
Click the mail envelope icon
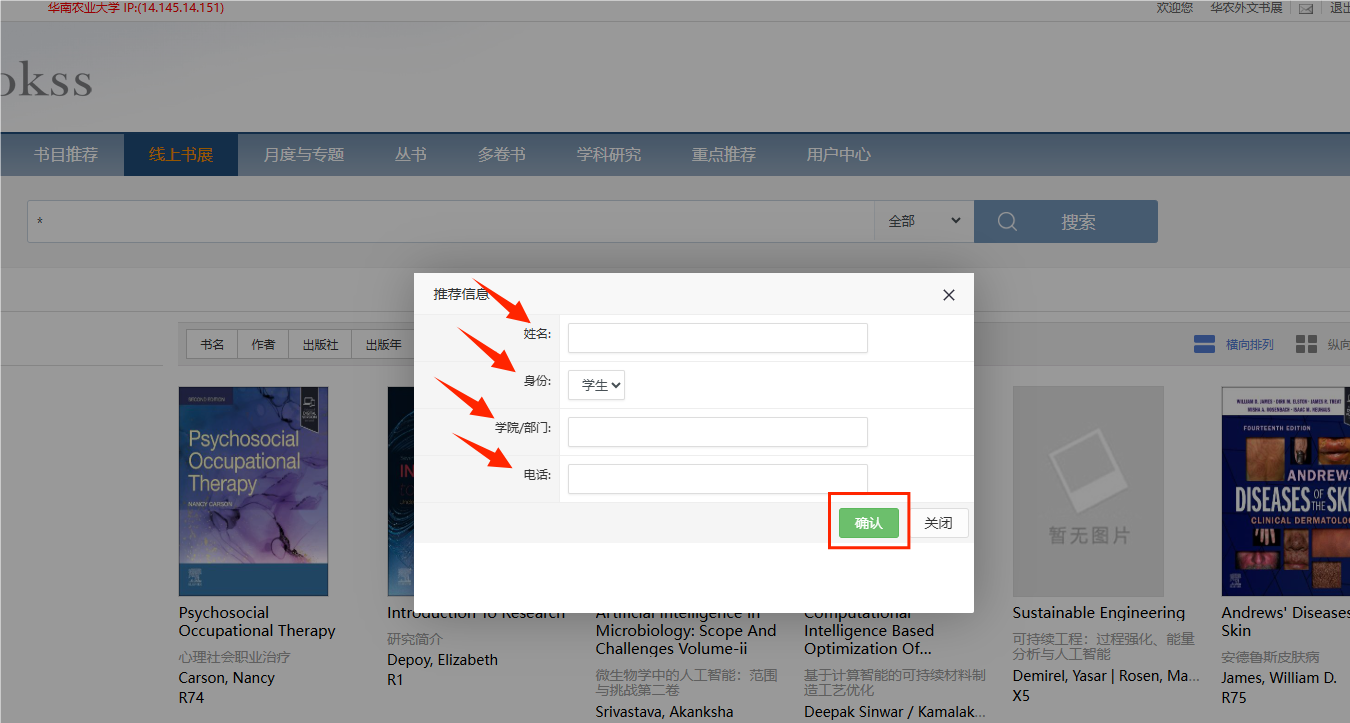(1306, 9)
